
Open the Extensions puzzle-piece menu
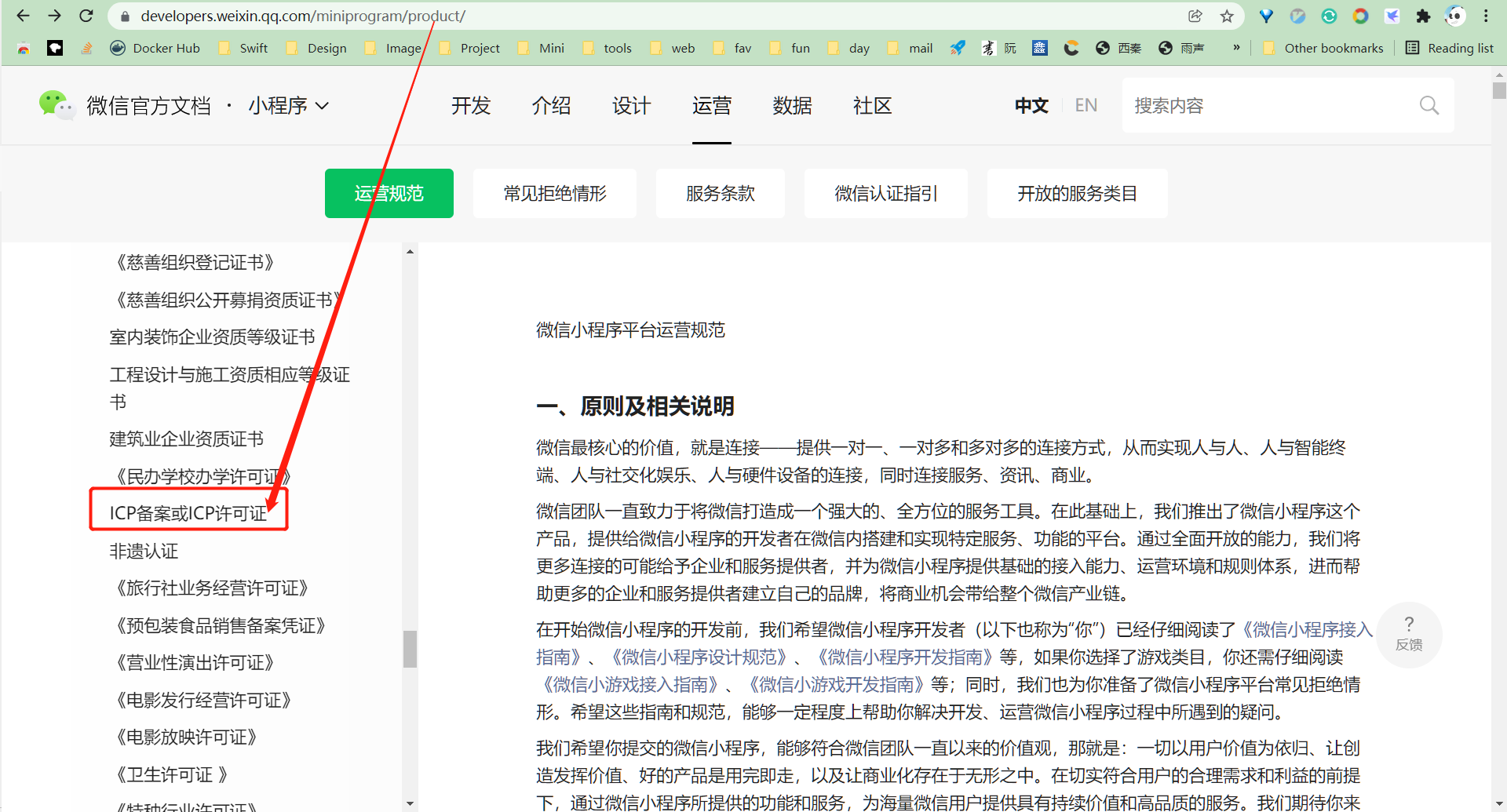1423,16
